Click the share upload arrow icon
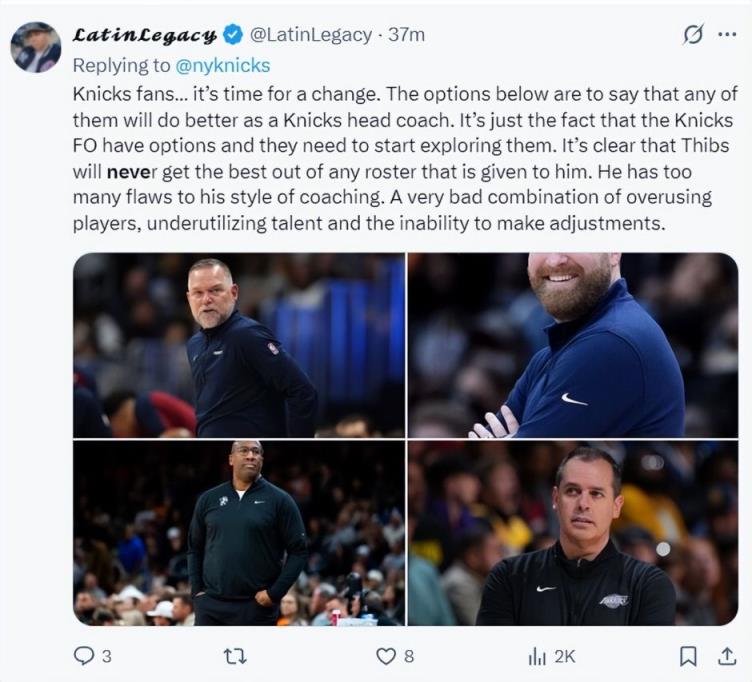The image size is (752, 682). click(727, 655)
